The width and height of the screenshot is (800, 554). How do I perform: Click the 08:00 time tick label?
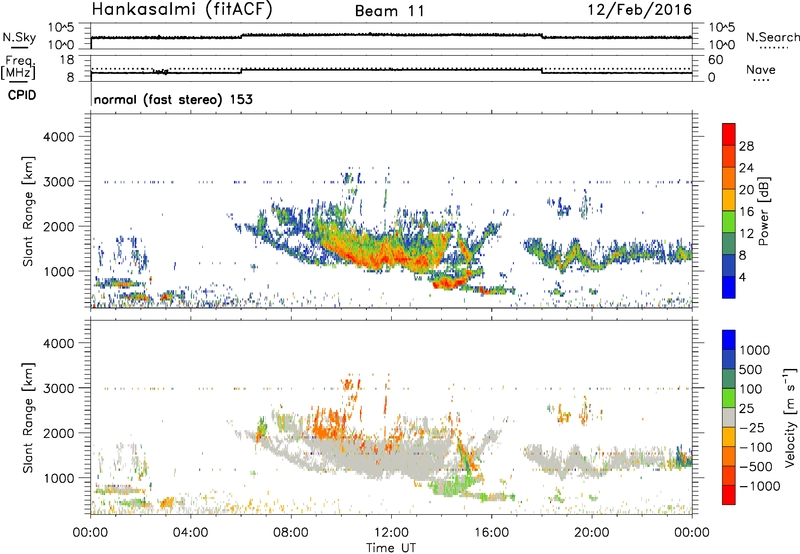291,533
